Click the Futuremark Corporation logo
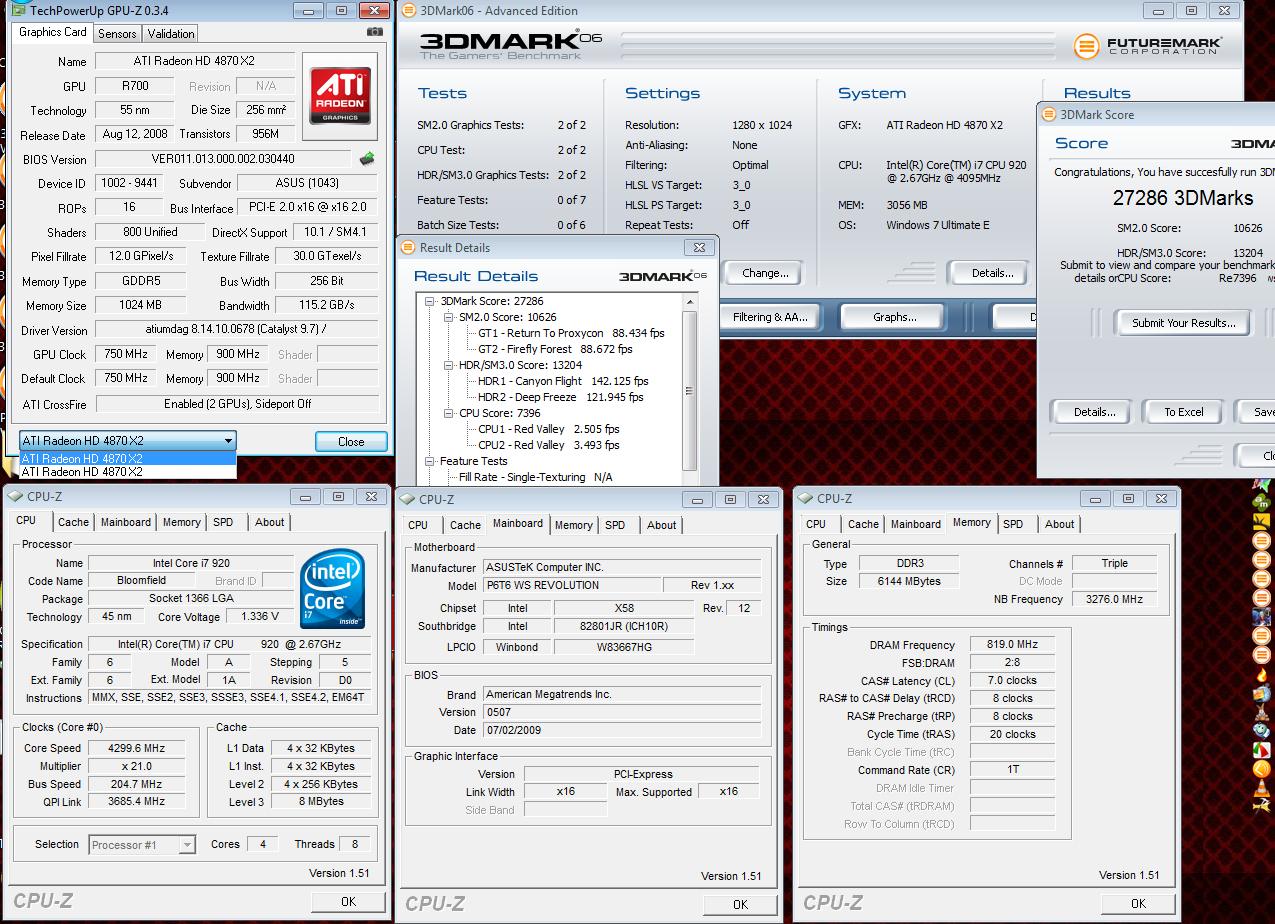Screen dimensions: 1275x924 [1147, 47]
